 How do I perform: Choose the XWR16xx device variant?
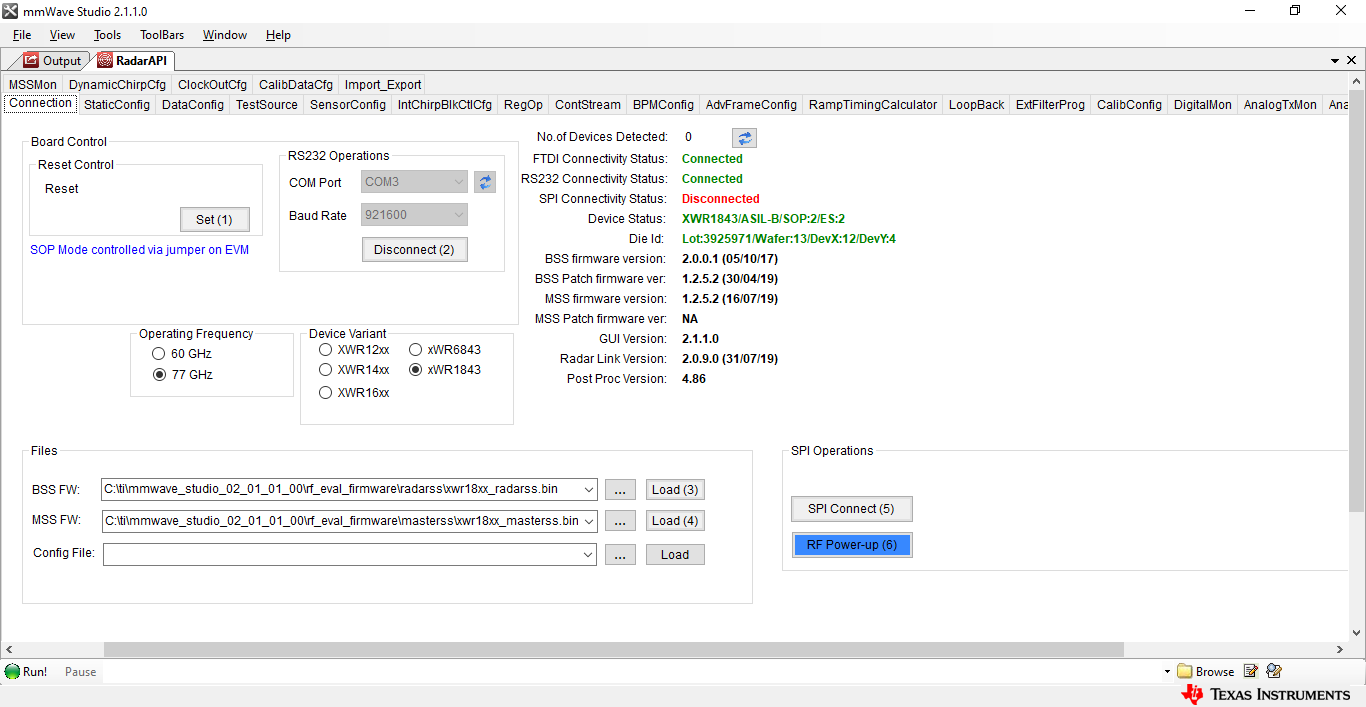click(x=325, y=393)
